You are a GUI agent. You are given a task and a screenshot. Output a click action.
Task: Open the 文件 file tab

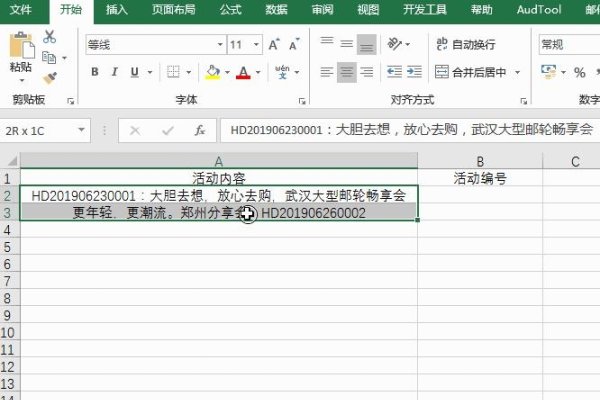click(x=21, y=9)
